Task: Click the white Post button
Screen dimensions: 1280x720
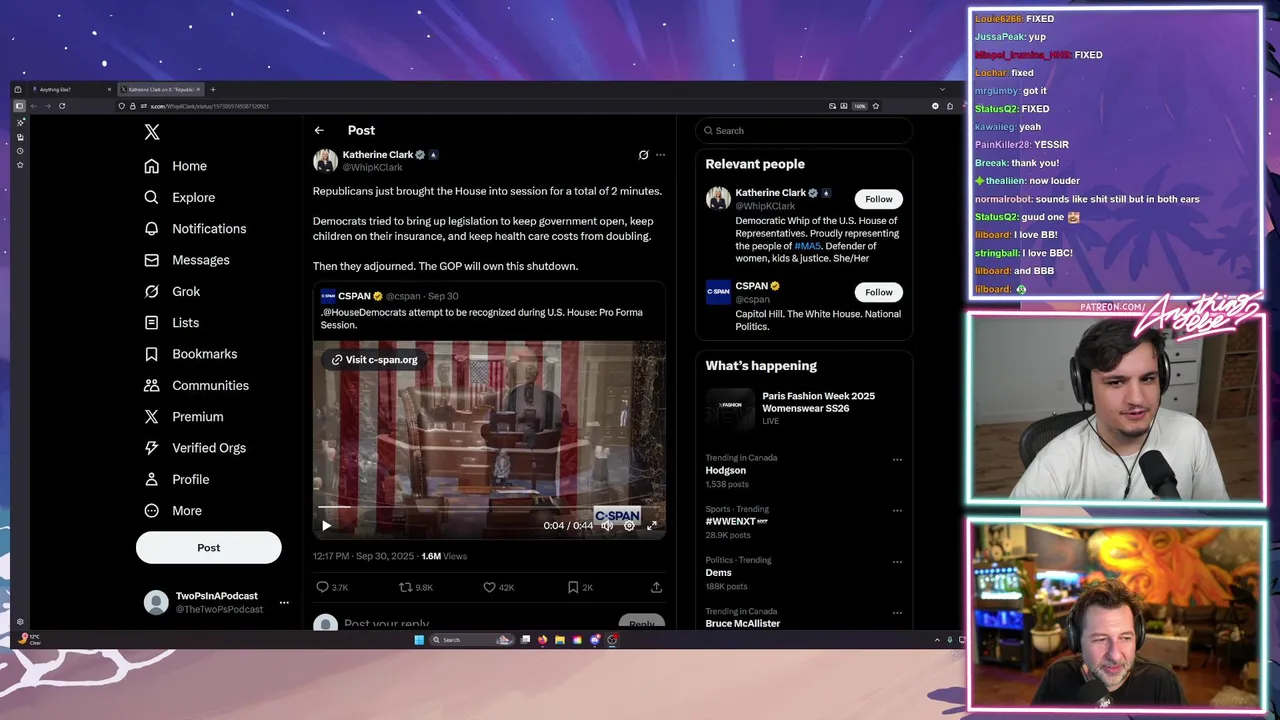Action: coord(209,548)
